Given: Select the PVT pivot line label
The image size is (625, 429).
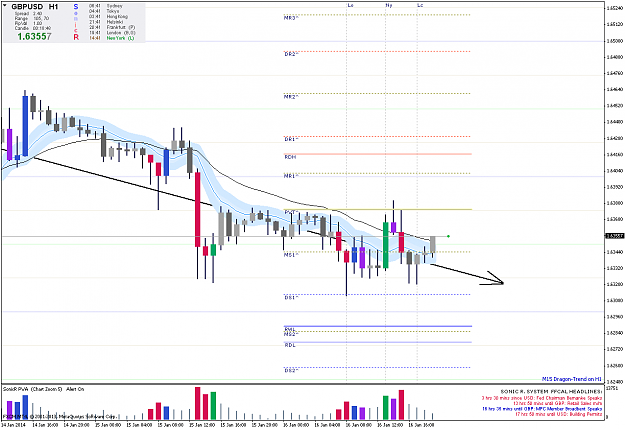Looking at the screenshot, I should (291, 212).
